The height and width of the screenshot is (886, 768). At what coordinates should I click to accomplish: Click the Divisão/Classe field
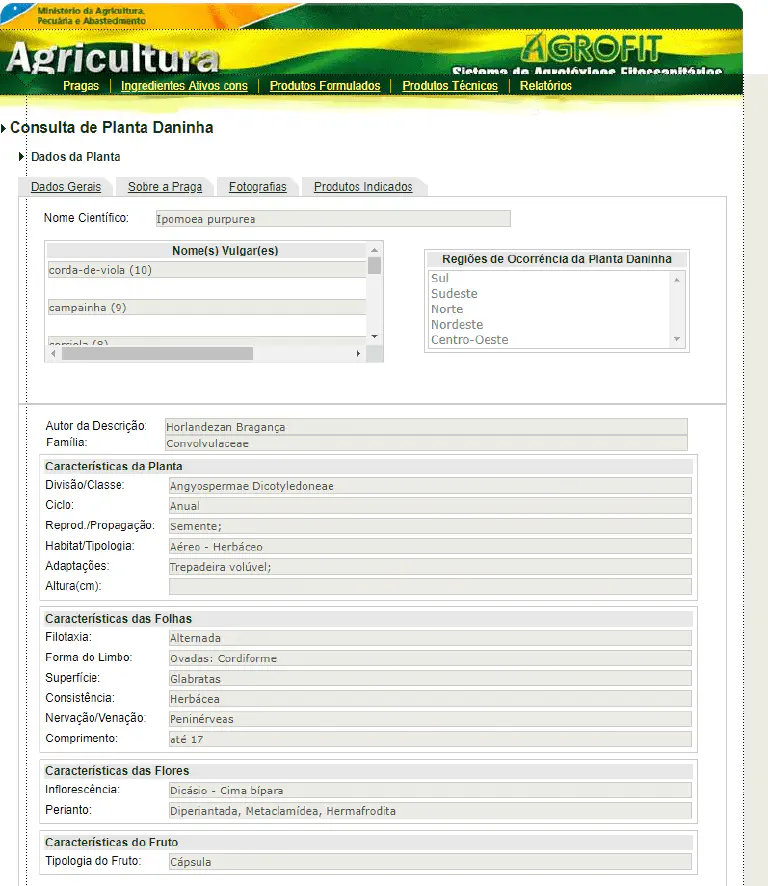click(430, 486)
